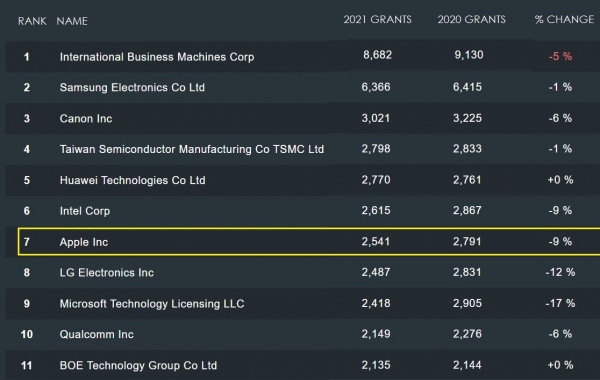
Task: Sort by the 2020 GRANTS column header
Action: click(471, 19)
